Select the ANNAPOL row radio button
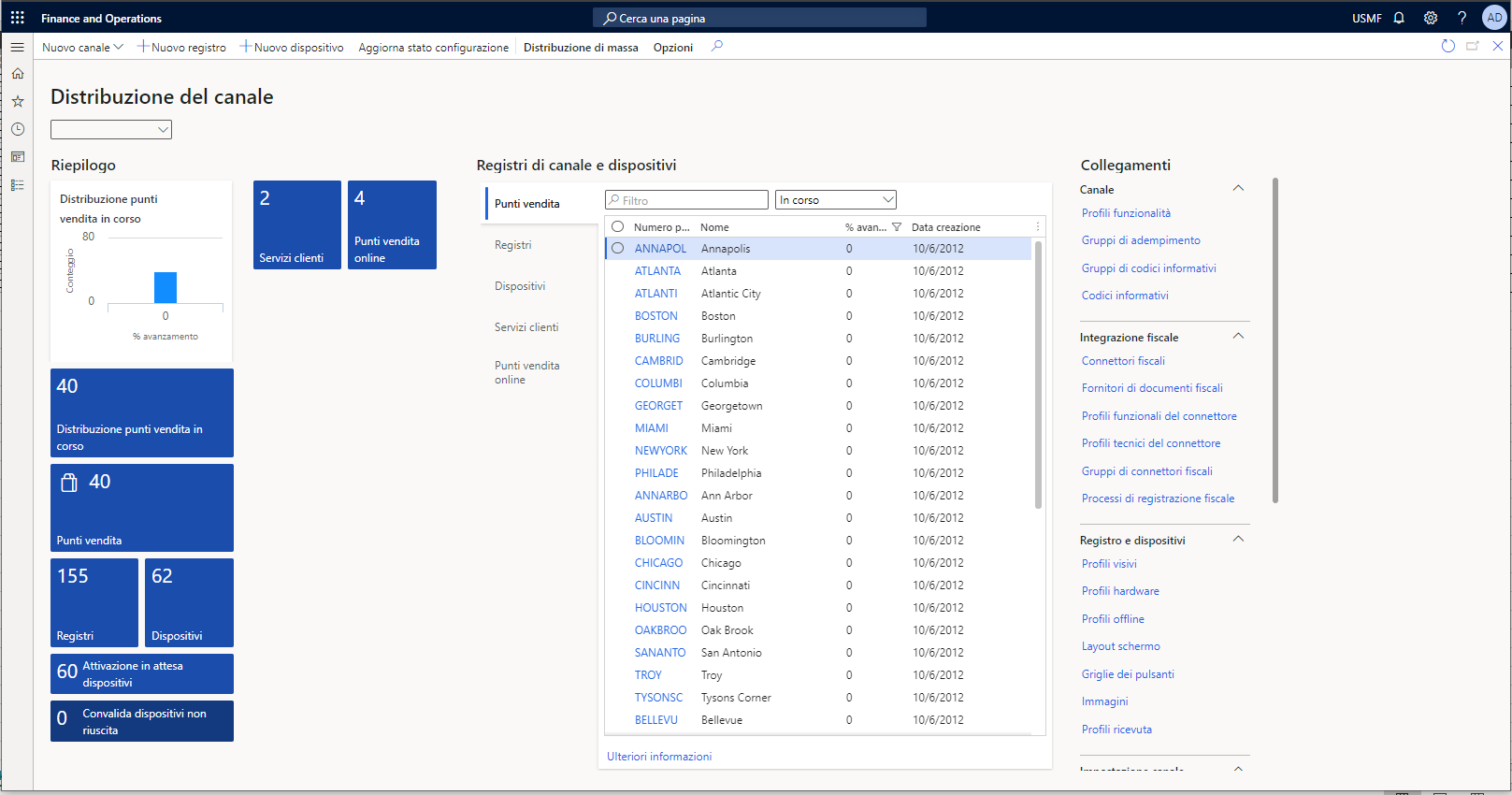Image resolution: width=1512 pixels, height=795 pixels. pos(618,249)
